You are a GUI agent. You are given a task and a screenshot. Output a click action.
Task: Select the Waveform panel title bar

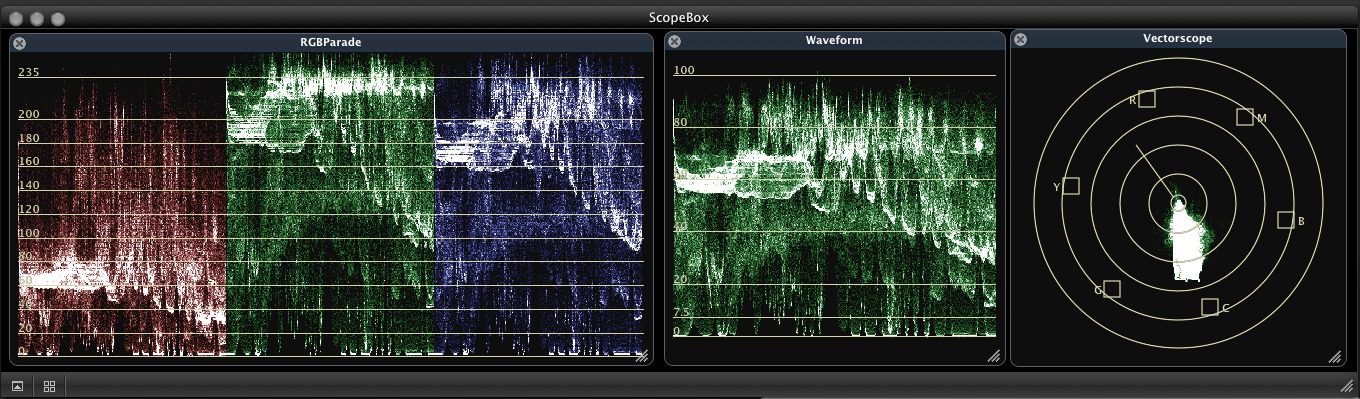click(834, 41)
